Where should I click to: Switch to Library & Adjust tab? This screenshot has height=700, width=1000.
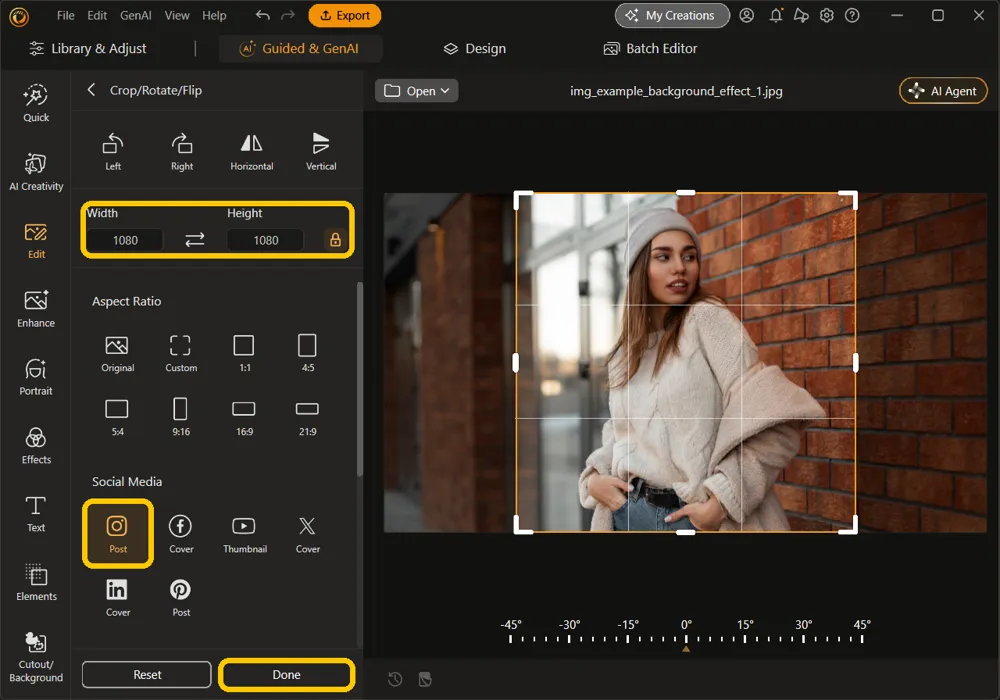(88, 48)
